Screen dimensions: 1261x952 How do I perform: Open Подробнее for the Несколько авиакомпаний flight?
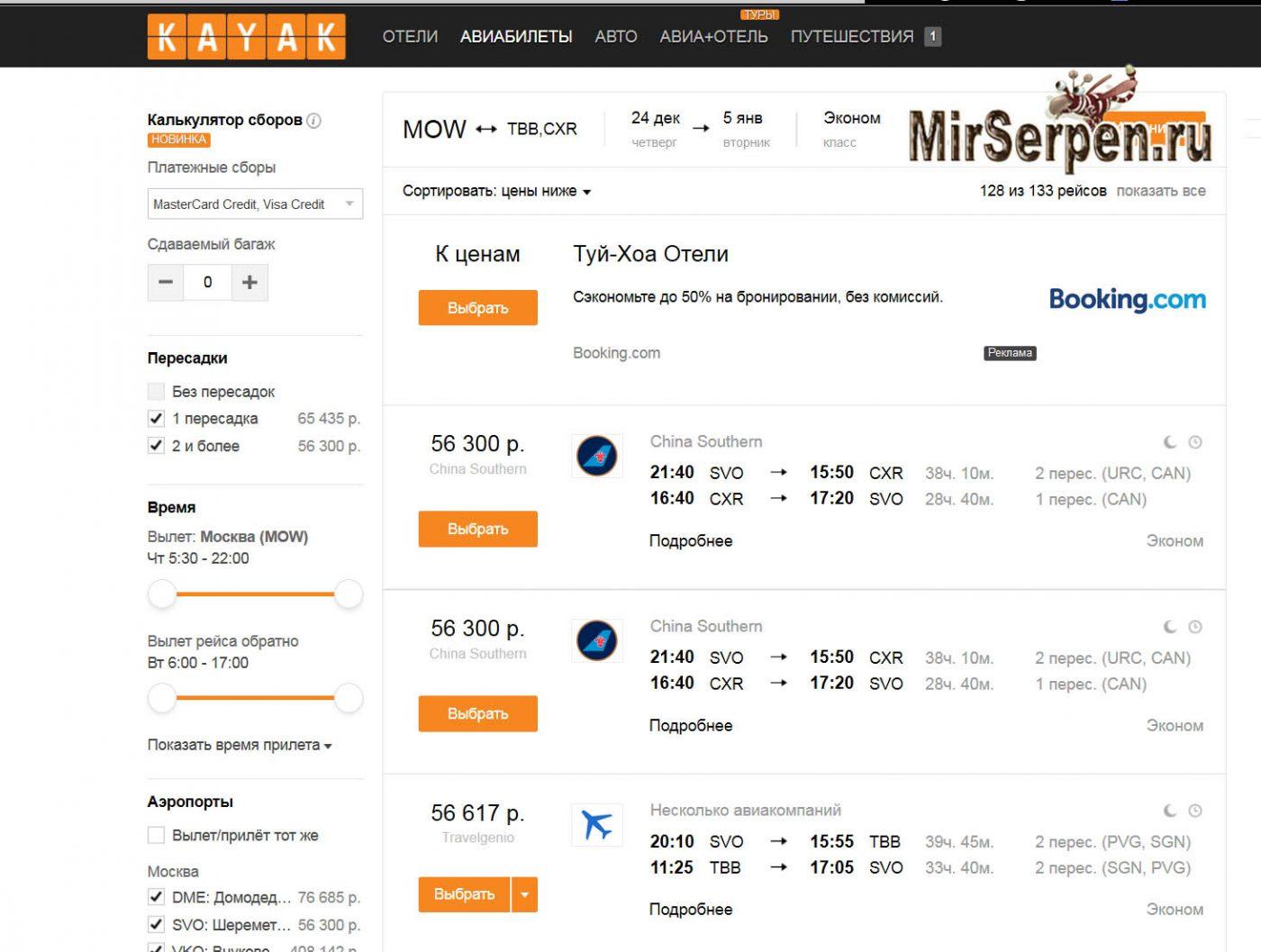pos(691,910)
